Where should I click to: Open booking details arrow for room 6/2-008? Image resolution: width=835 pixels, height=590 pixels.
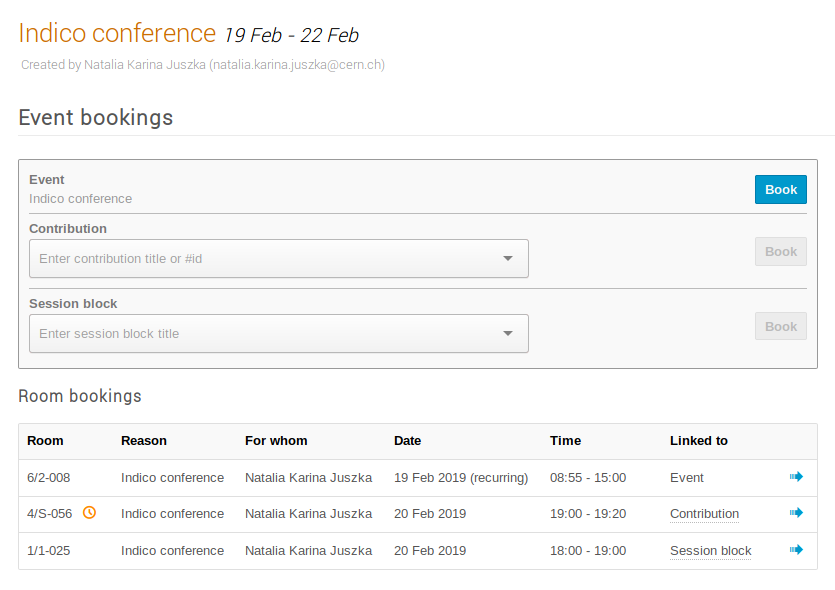click(x=796, y=477)
